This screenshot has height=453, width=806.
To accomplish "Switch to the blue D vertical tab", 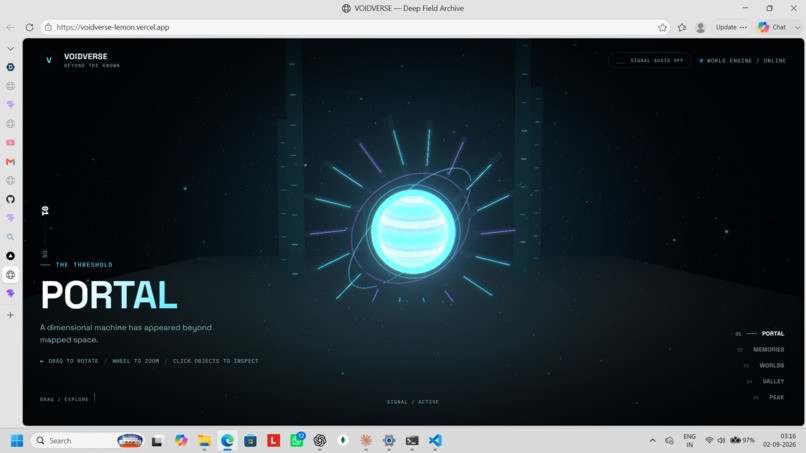I will click(x=10, y=67).
